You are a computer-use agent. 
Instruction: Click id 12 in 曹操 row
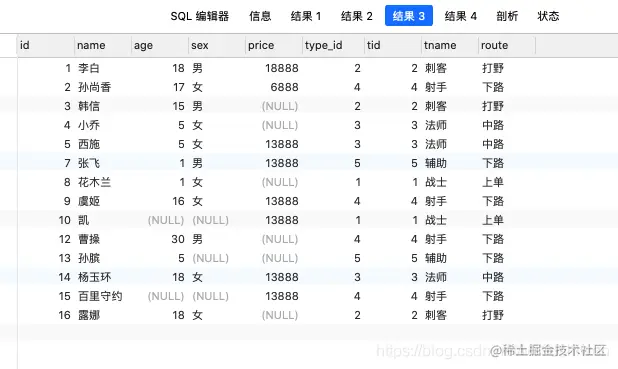(65, 239)
